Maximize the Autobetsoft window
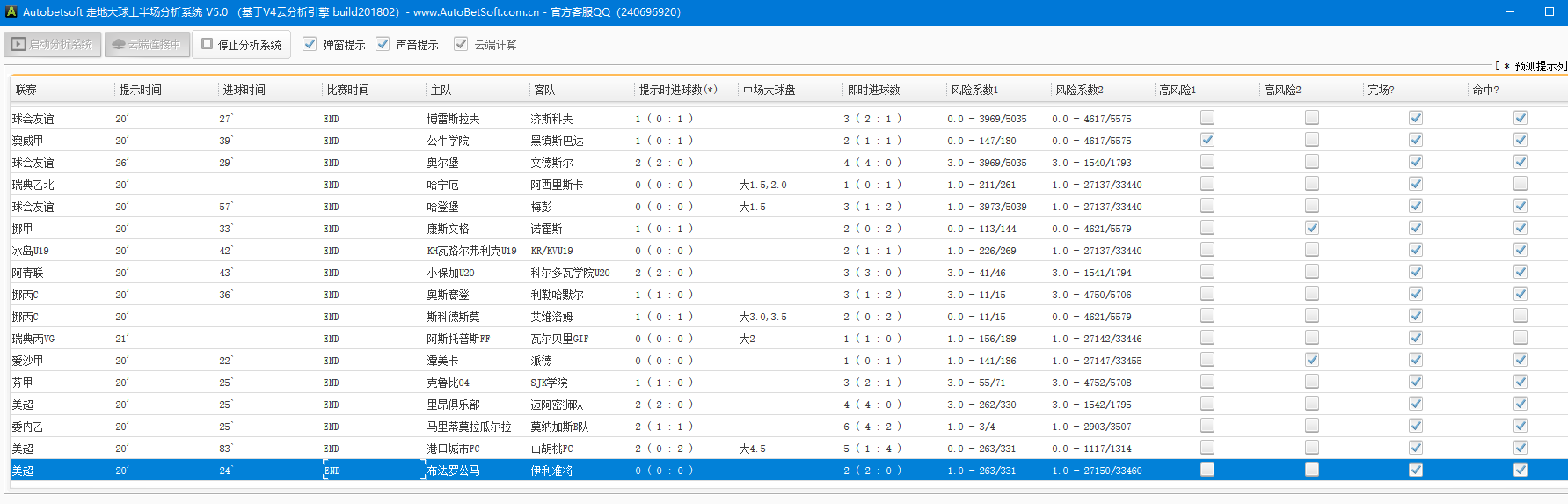This screenshot has height=504, width=1568. pyautogui.click(x=1549, y=11)
